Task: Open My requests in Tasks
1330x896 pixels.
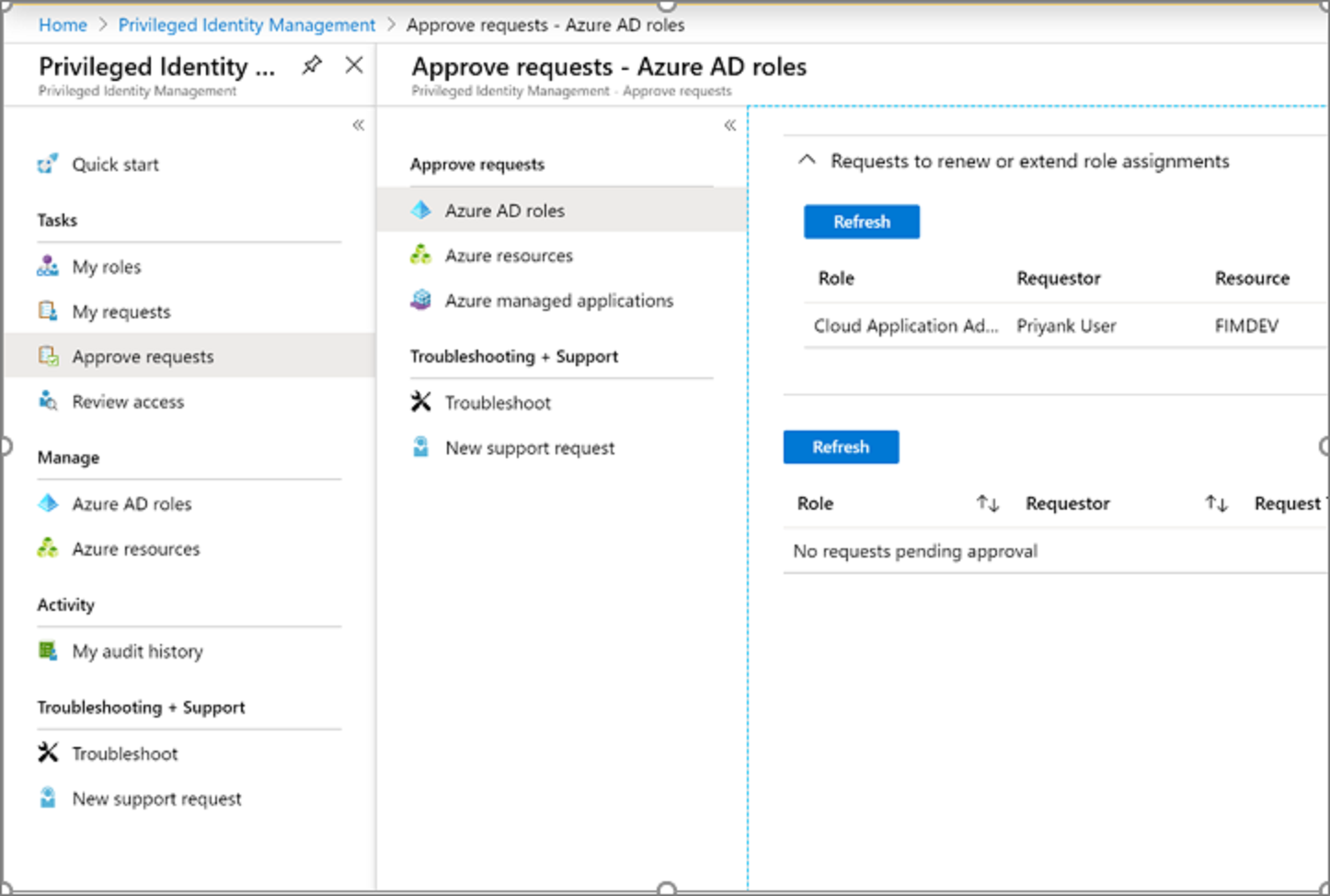Action: 121,312
